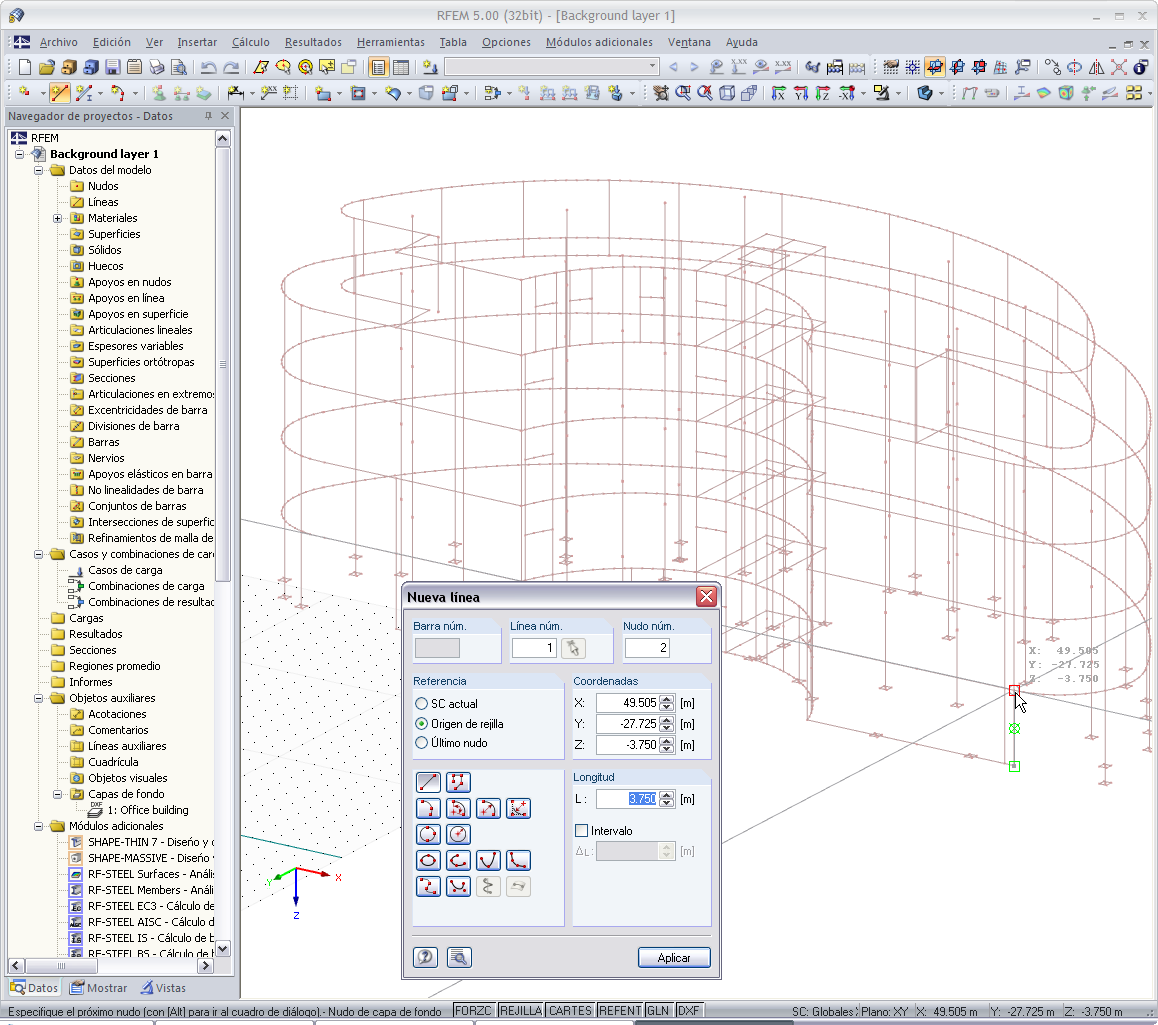Click the X coordinate input field
1158x1025 pixels.
click(x=627, y=703)
